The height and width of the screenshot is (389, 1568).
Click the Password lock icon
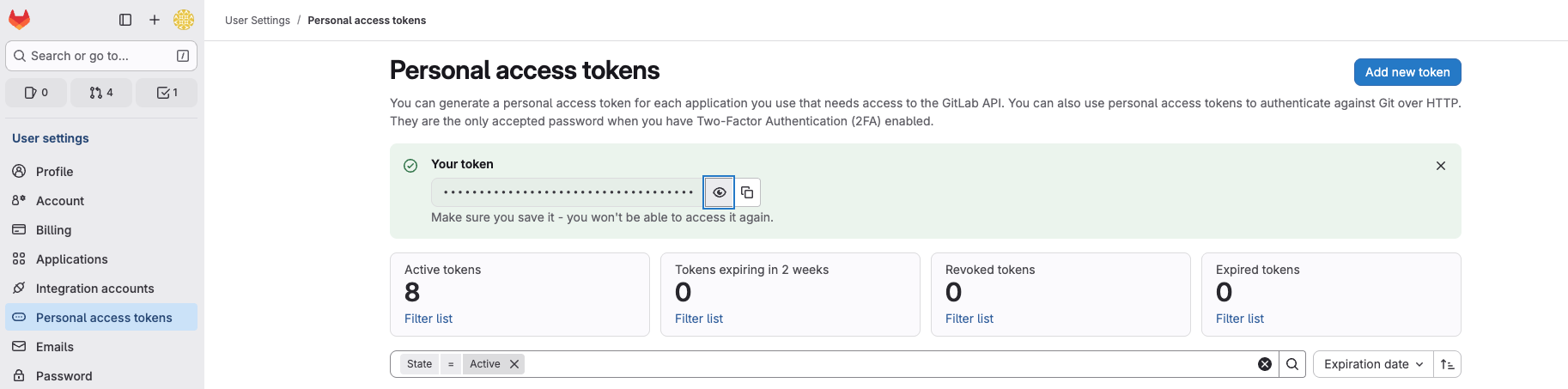(19, 375)
